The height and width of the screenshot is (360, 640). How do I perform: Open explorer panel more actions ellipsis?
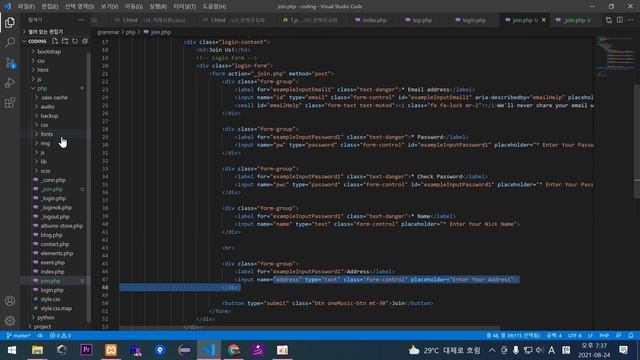click(81, 20)
